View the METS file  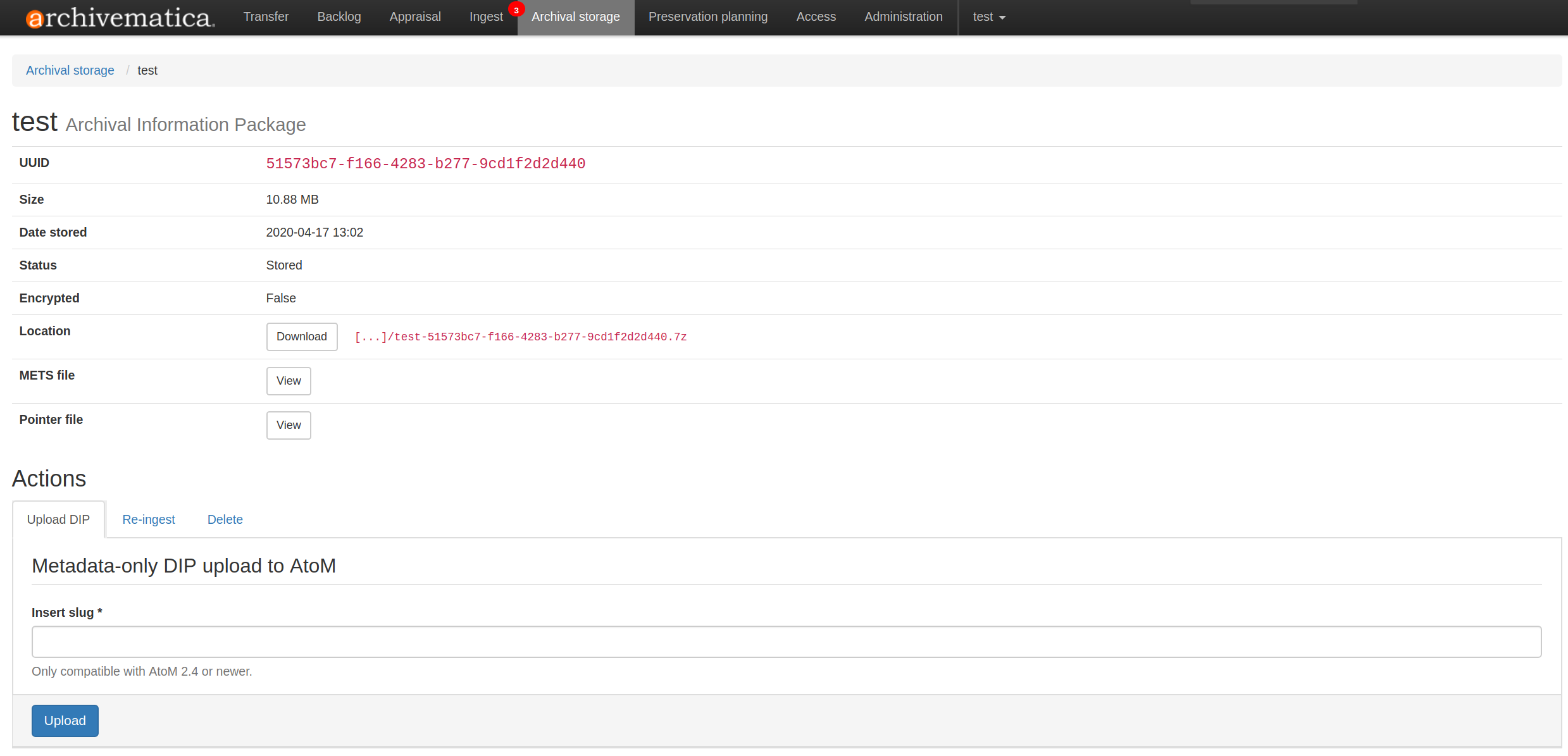click(289, 381)
